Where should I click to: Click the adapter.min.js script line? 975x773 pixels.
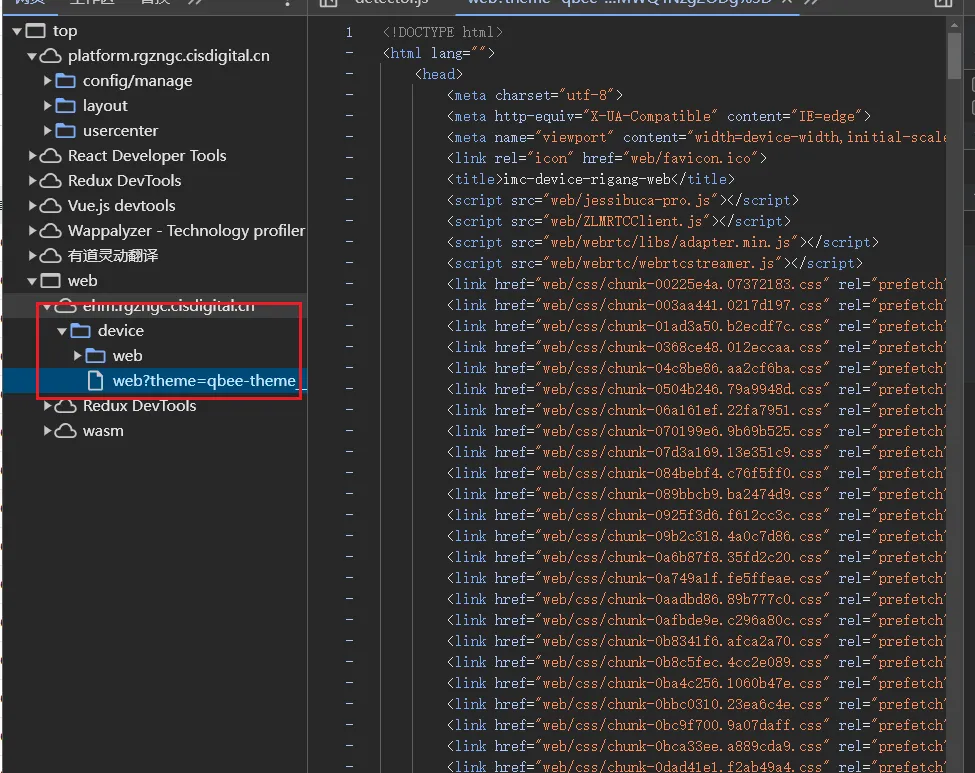tap(662, 243)
